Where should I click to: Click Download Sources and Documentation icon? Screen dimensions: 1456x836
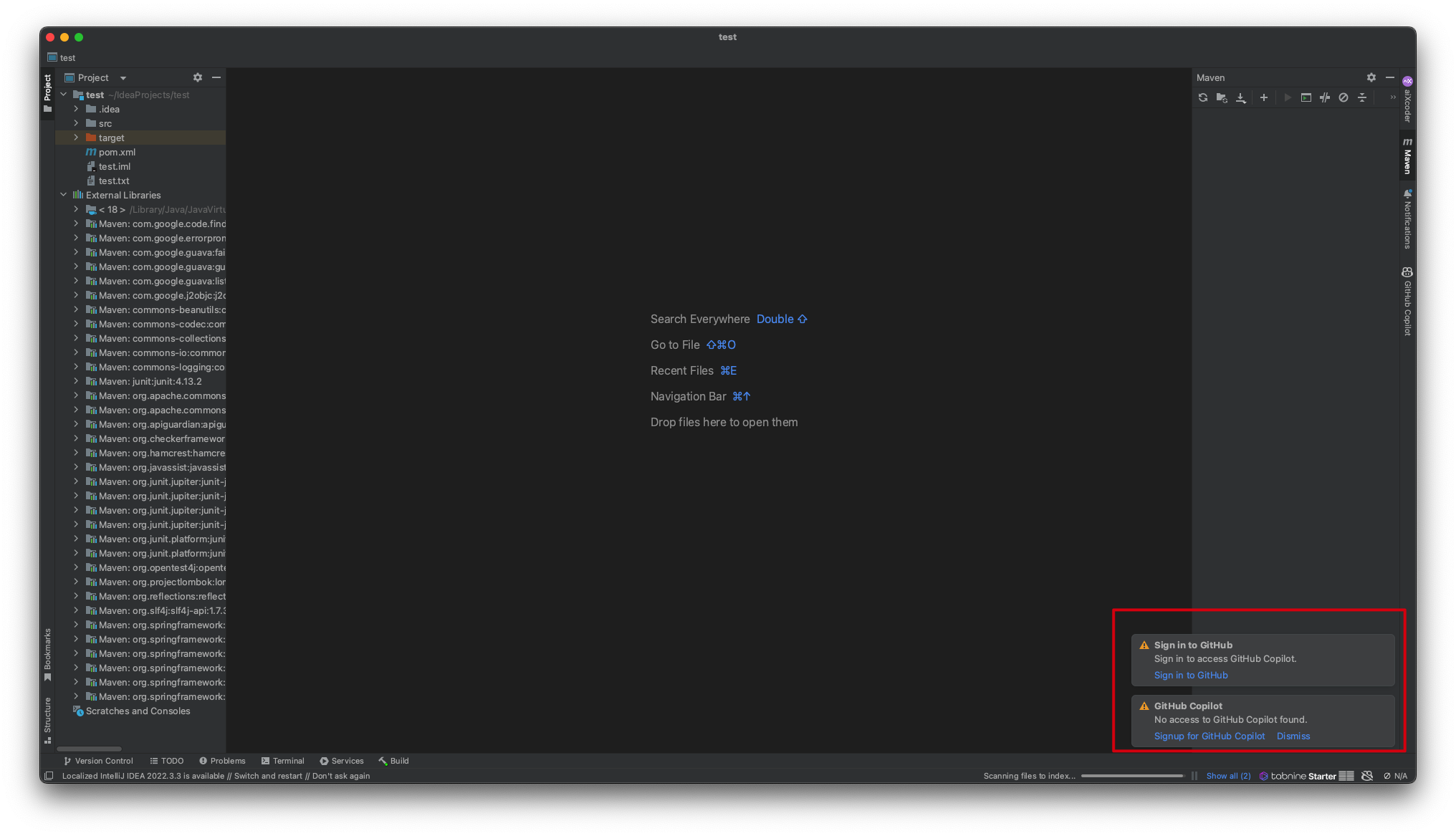pos(1241,97)
